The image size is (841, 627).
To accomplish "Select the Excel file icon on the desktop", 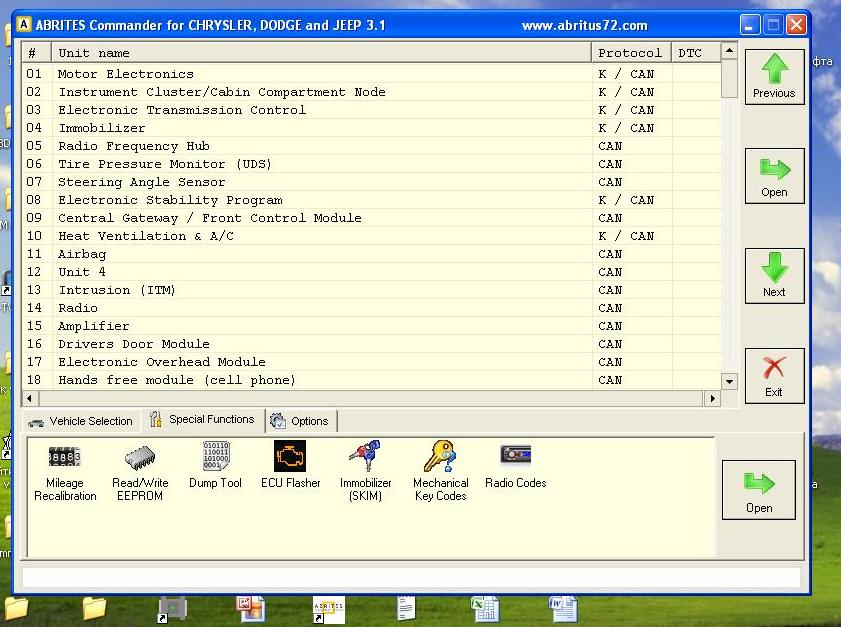I will point(485,609).
